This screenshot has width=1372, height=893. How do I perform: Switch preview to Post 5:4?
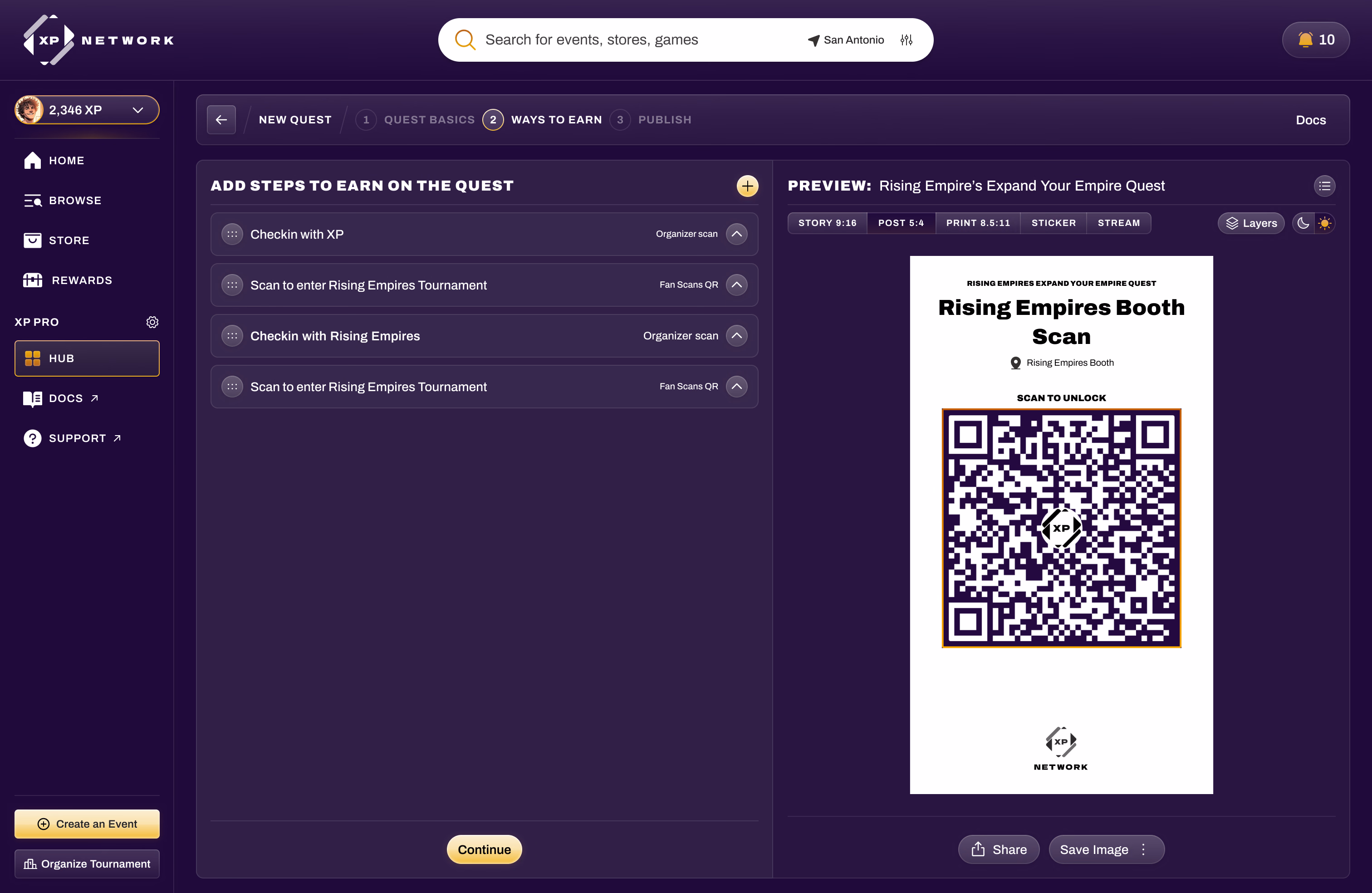901,222
